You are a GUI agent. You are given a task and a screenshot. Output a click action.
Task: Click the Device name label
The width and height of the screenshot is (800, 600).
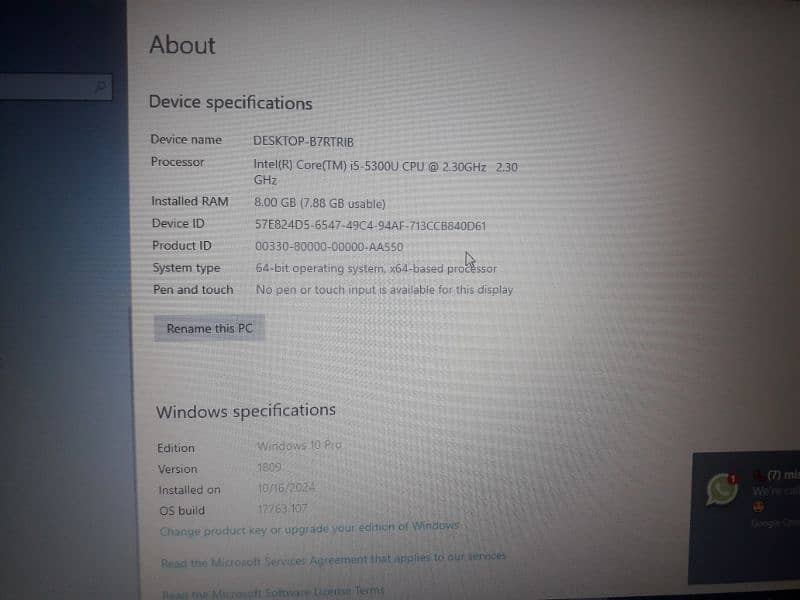tap(186, 139)
